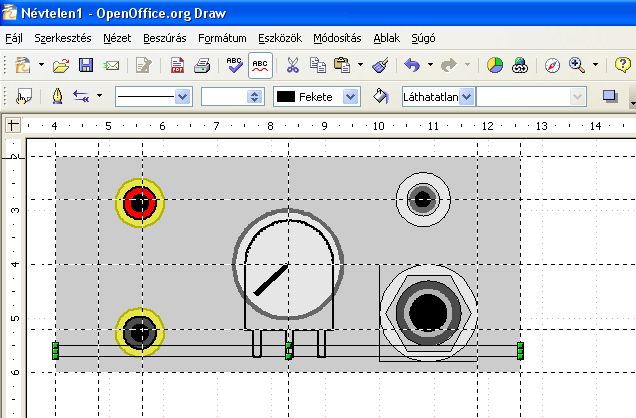Screen dimensions: 636x418
Task: Select the Format Paintbrush icon
Action: pyautogui.click(x=380, y=65)
